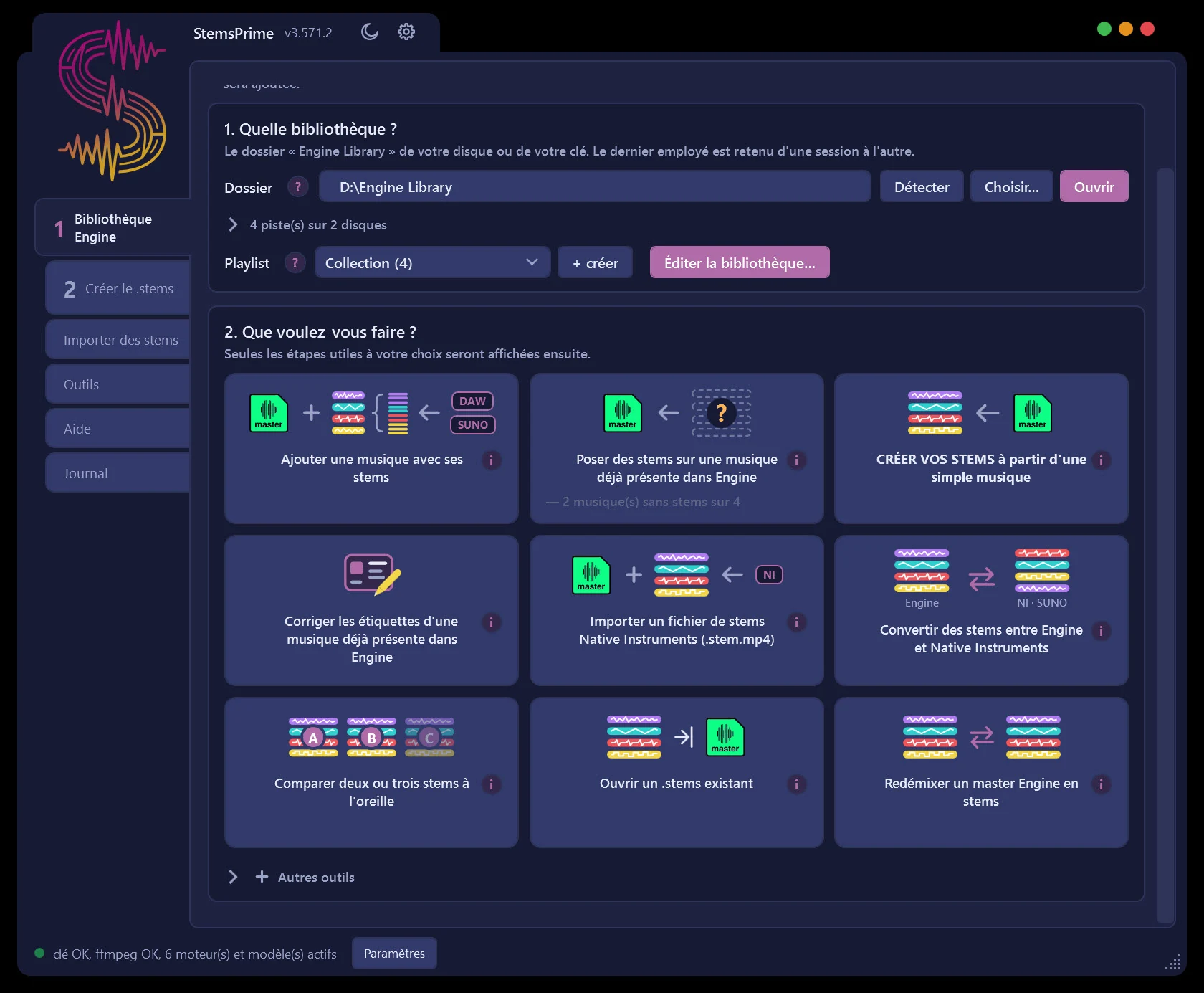Expand the 4 piste(s) sur 2 disques row
Image resolution: width=1204 pixels, height=993 pixels.
click(x=307, y=225)
